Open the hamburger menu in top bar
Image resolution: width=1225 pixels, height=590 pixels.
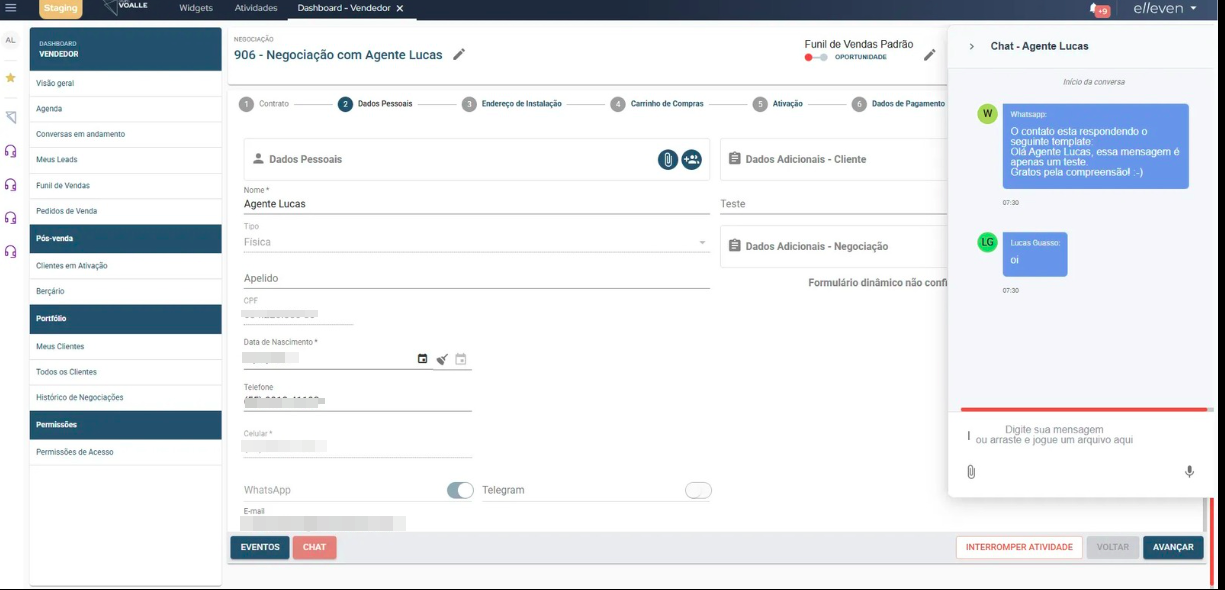[11, 8]
